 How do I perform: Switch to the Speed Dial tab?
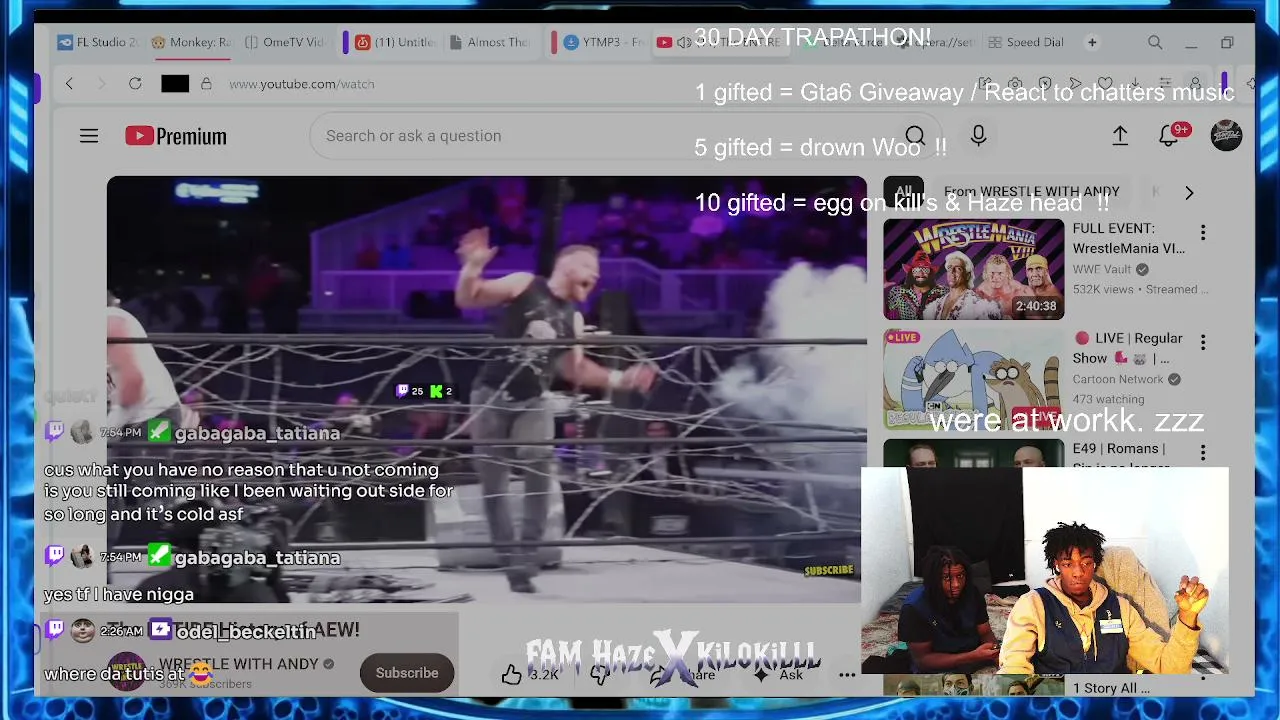tap(1026, 43)
